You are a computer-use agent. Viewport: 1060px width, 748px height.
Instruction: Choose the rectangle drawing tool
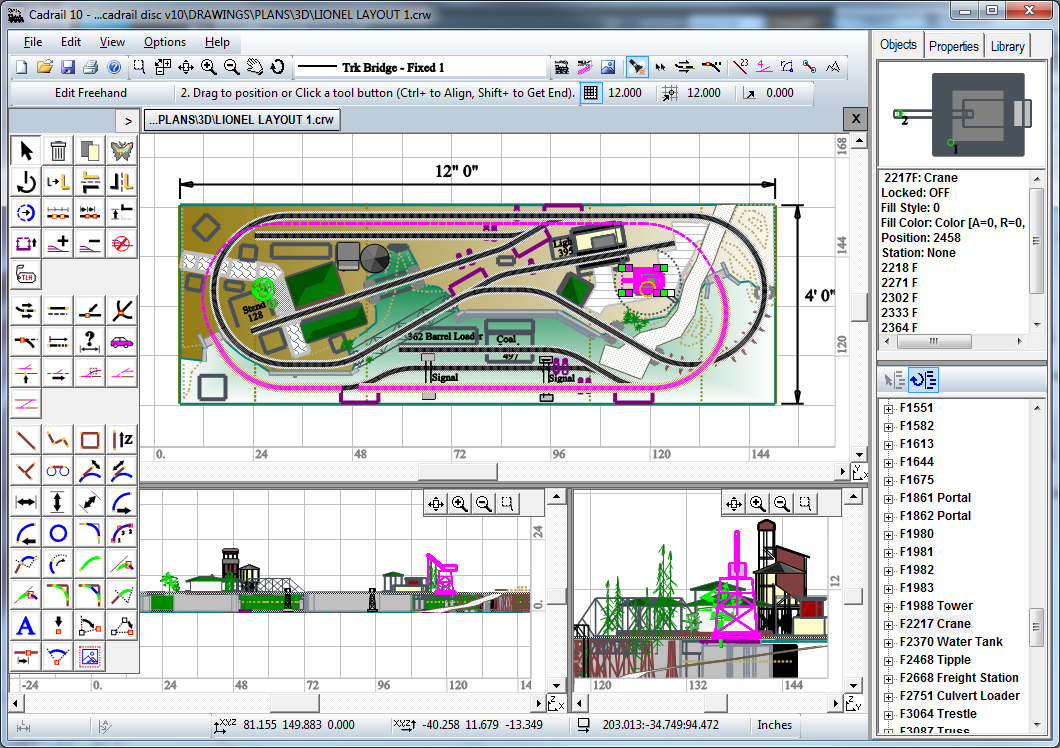click(90, 440)
